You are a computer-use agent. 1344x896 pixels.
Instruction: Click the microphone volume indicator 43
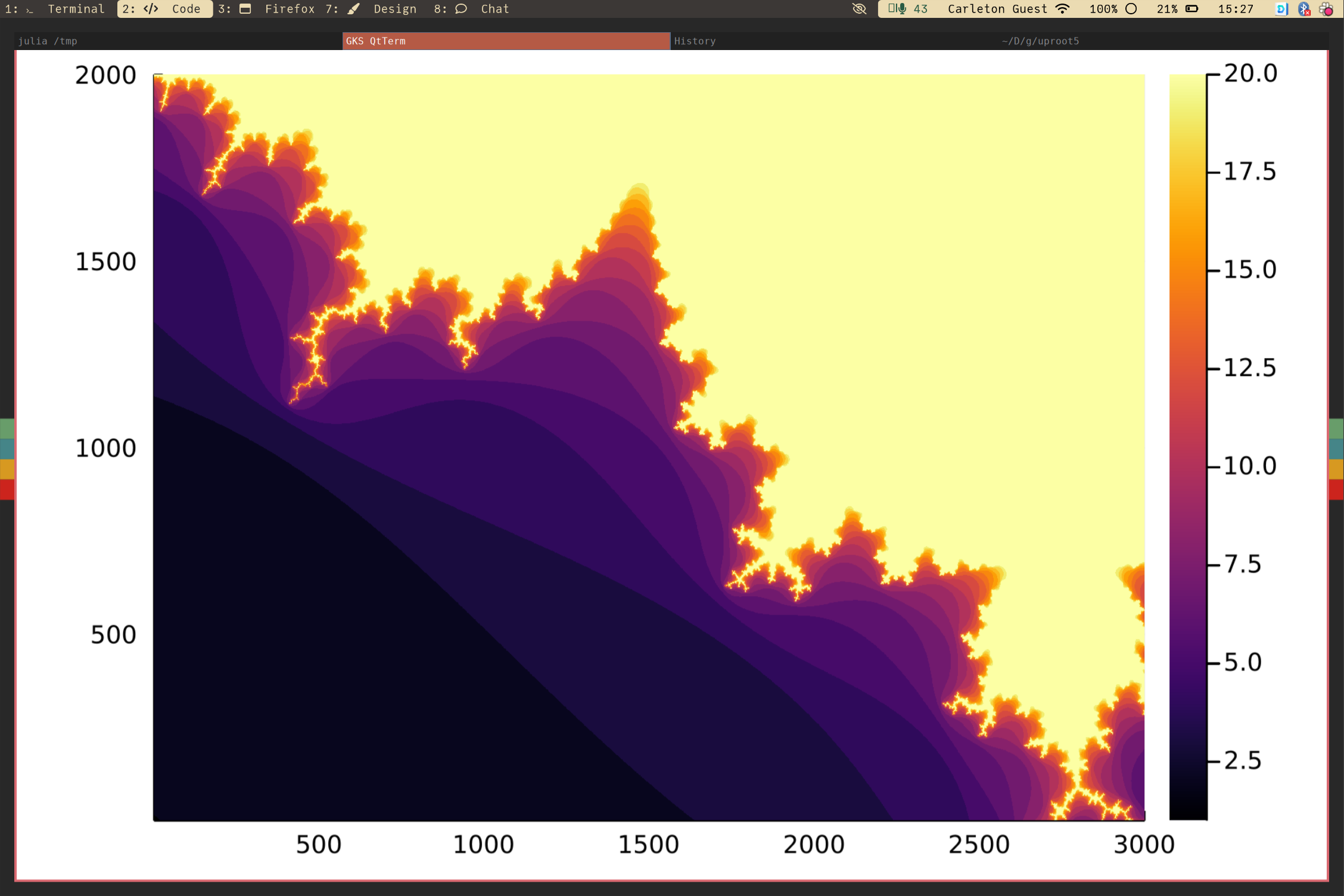pyautogui.click(x=908, y=9)
